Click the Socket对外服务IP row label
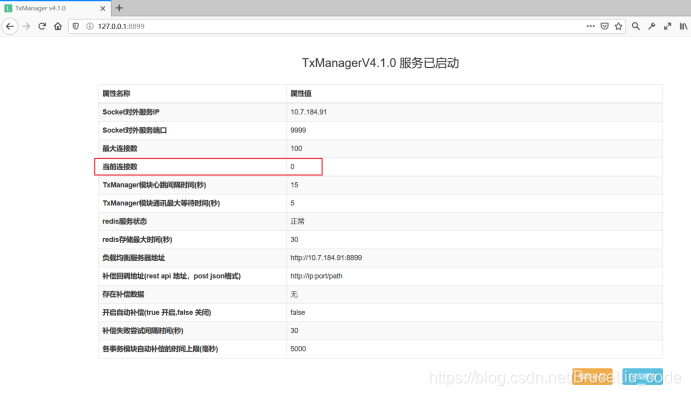 [x=131, y=112]
